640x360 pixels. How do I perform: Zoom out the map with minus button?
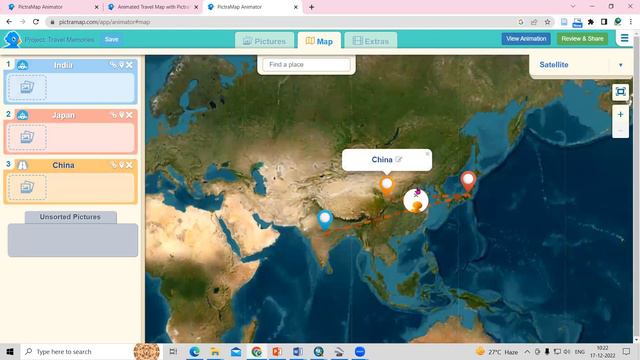(620, 131)
